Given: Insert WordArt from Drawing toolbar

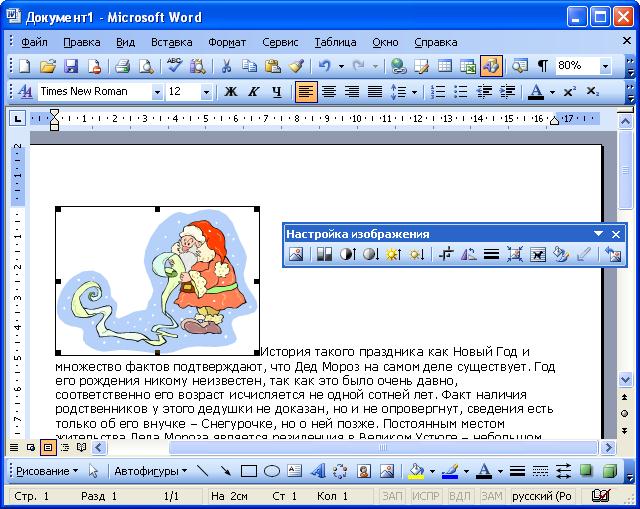Looking at the screenshot, I should [318, 471].
